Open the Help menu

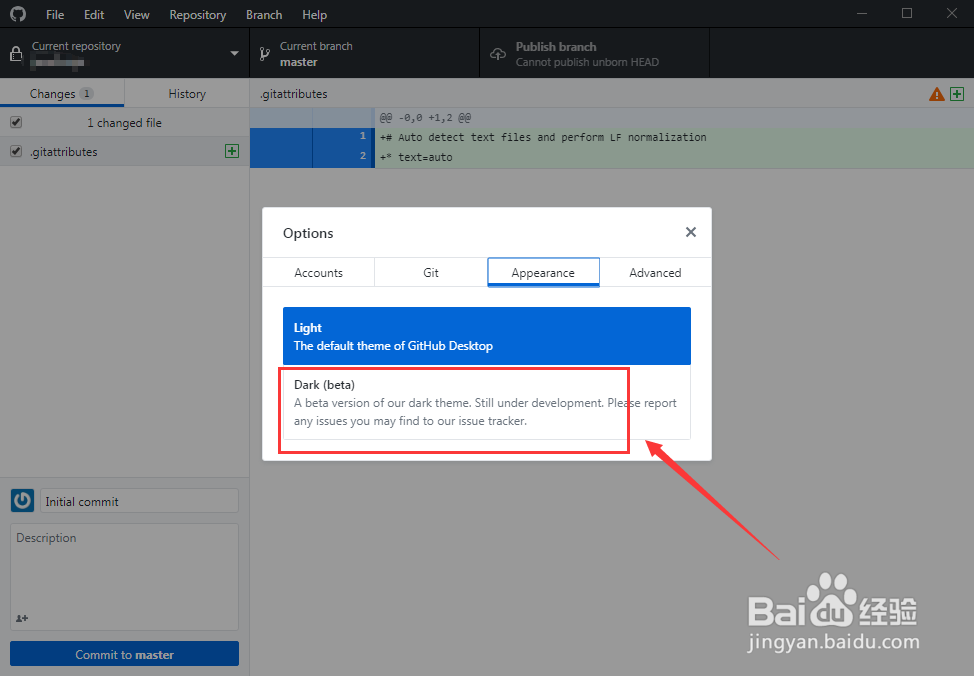coord(314,14)
